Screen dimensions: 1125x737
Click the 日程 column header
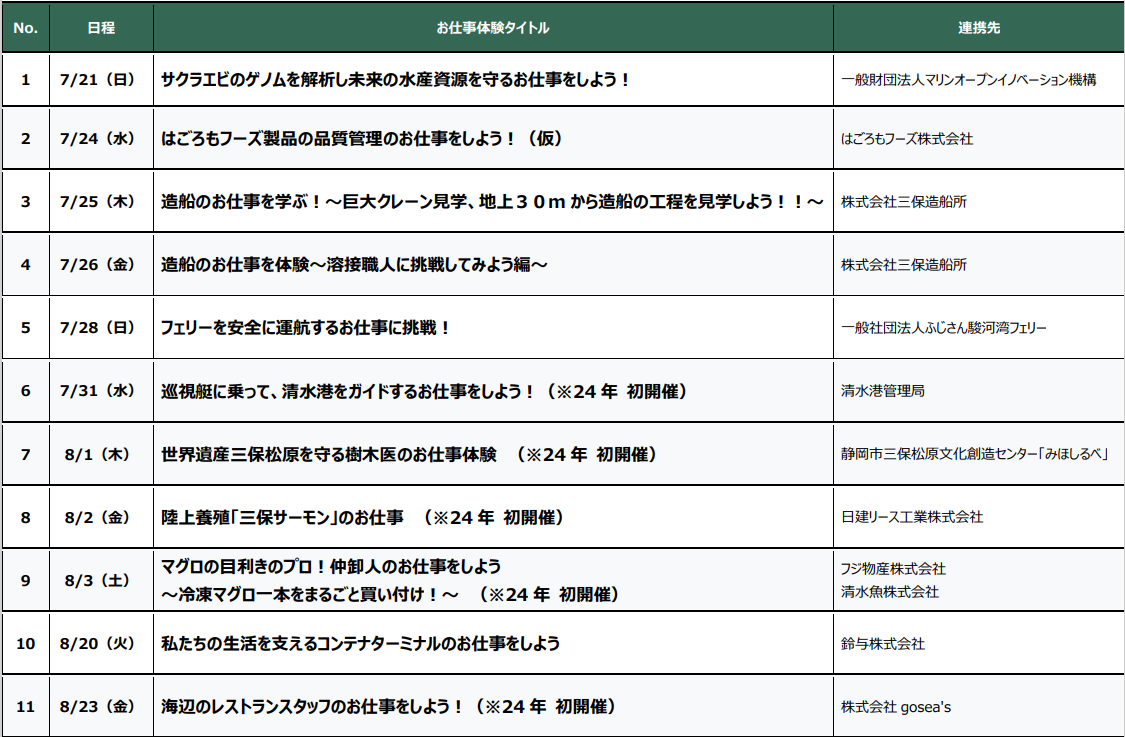(x=101, y=28)
